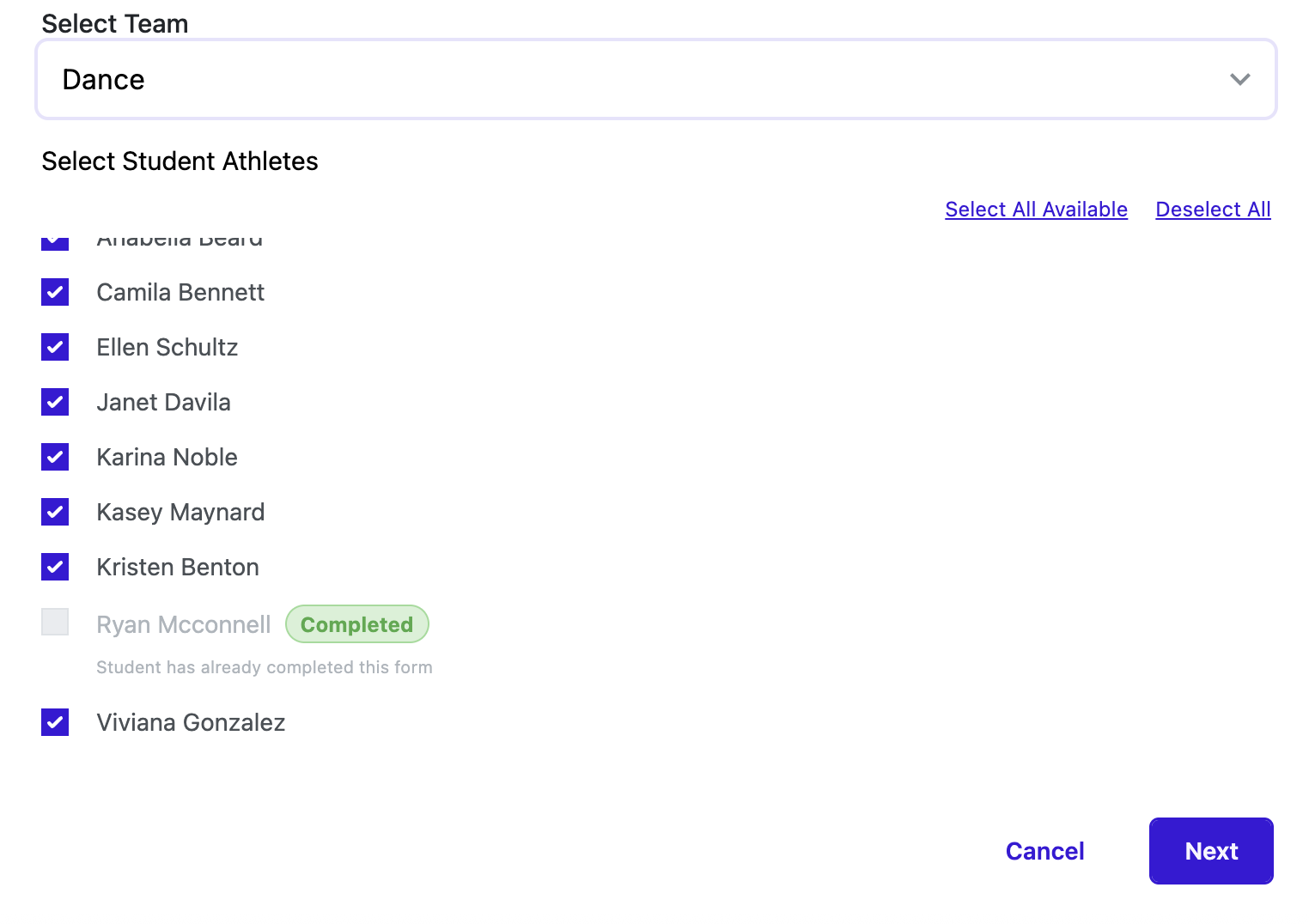Image resolution: width=1309 pixels, height=924 pixels.
Task: Click the Camila Bennett name label
Action: tap(180, 292)
